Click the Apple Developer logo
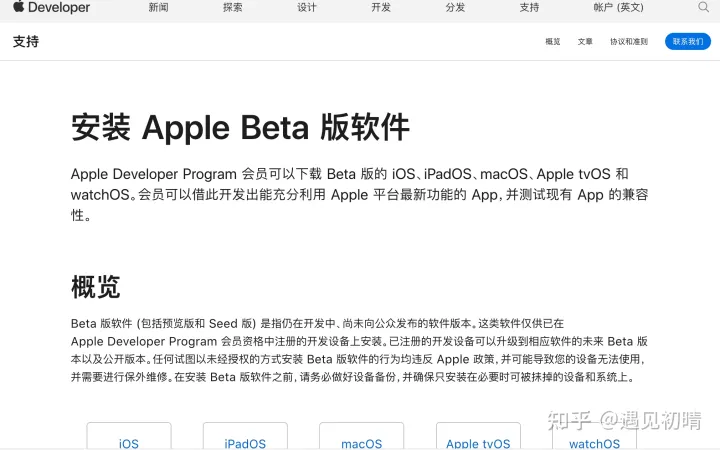This screenshot has width=720, height=450. tap(51, 7)
